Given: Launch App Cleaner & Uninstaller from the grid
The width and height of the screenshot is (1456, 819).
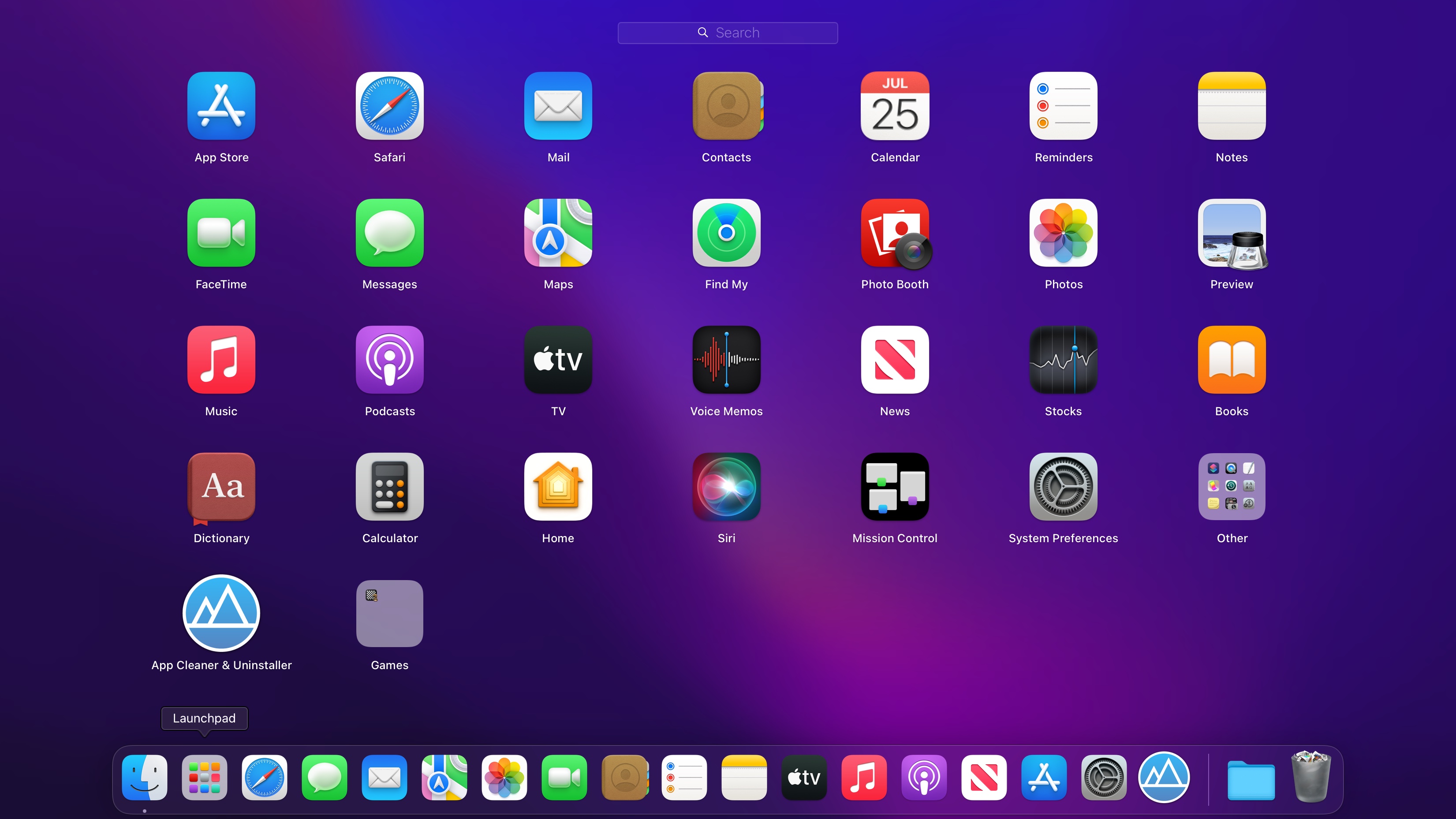Looking at the screenshot, I should (221, 613).
